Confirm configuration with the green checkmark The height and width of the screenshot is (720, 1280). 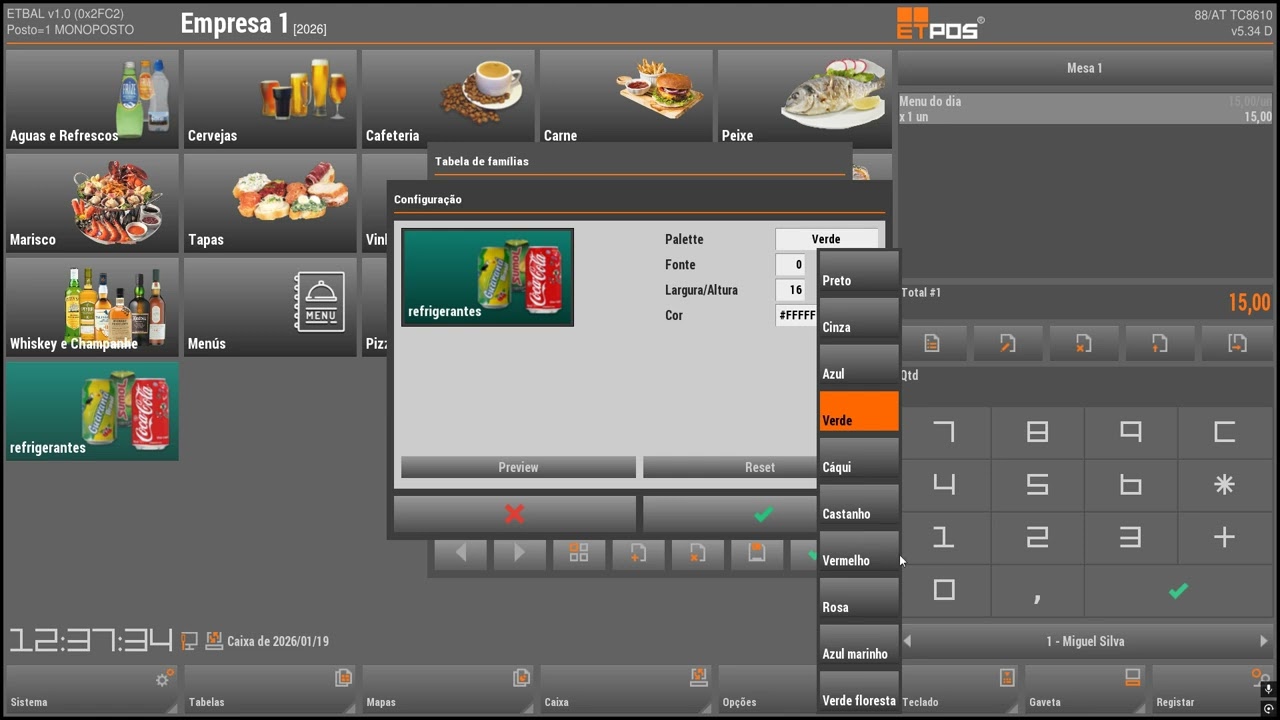pyautogui.click(x=763, y=514)
